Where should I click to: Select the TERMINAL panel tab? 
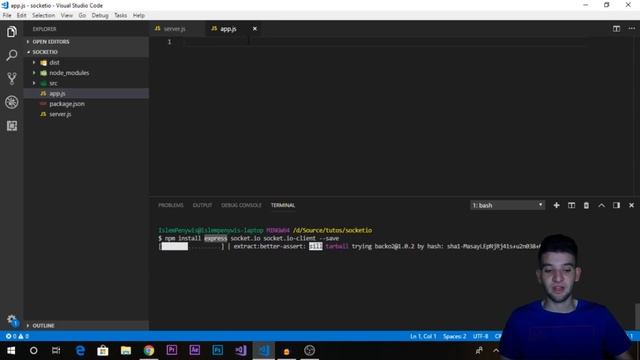pyautogui.click(x=283, y=205)
